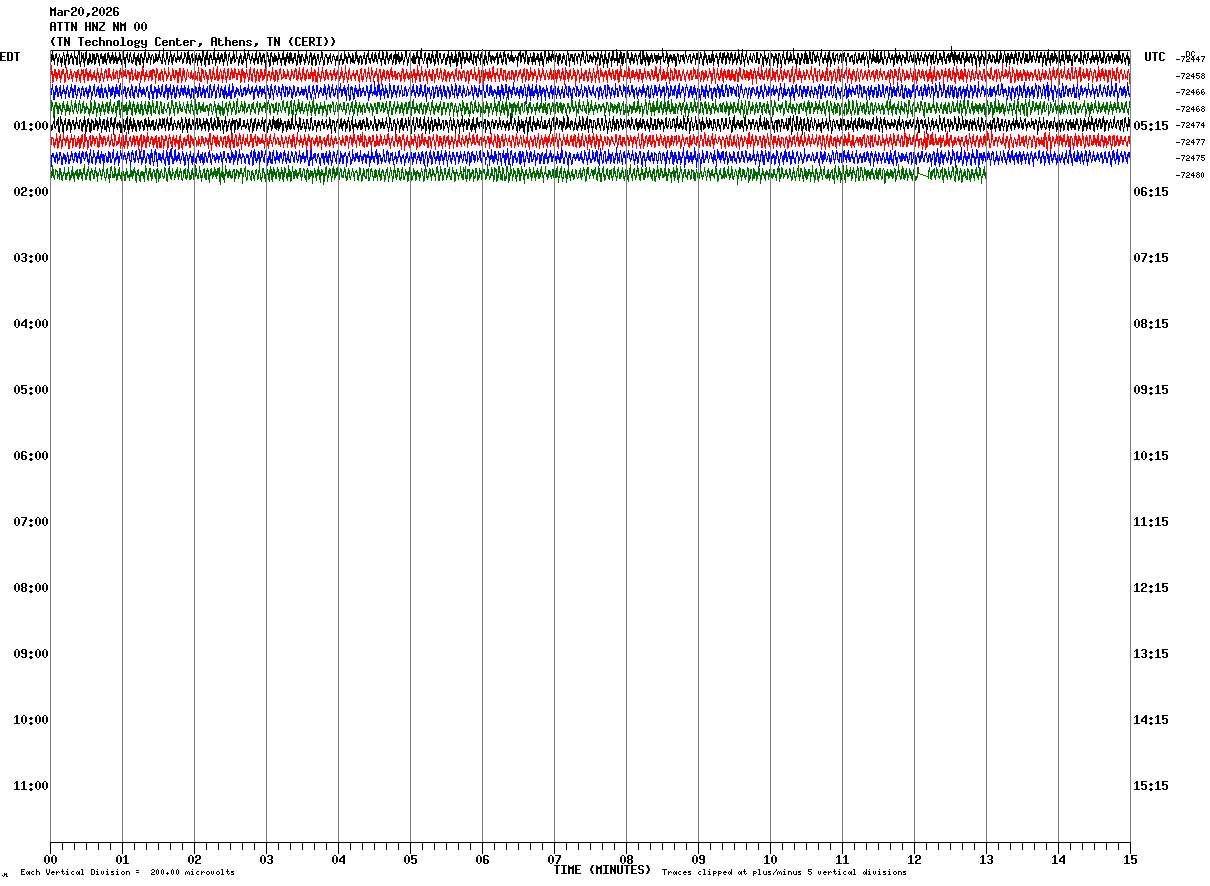The width and height of the screenshot is (1210, 886).
Task: Select the minute 07 axis marker
Action: click(x=554, y=859)
